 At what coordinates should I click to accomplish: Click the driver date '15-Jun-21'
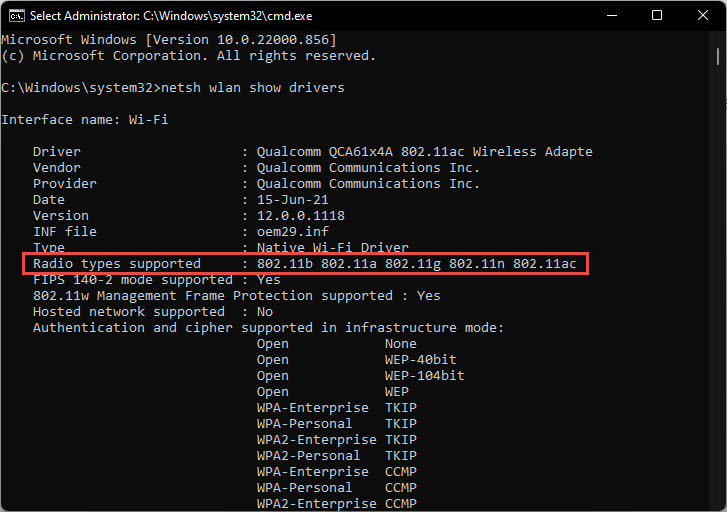tap(292, 200)
